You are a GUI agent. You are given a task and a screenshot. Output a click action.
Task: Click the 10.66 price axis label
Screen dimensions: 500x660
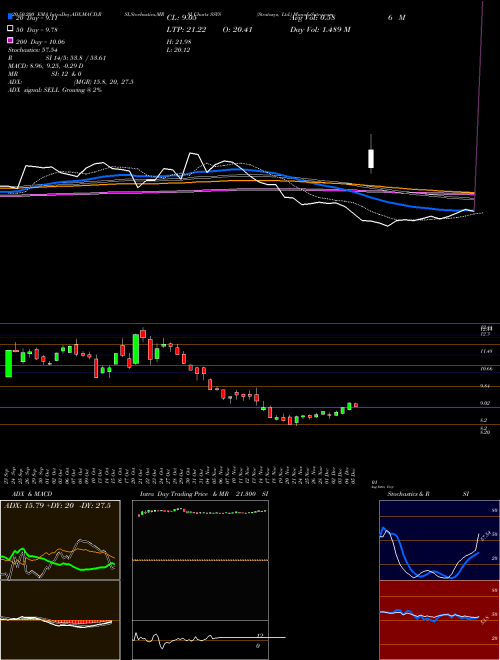[486, 369]
